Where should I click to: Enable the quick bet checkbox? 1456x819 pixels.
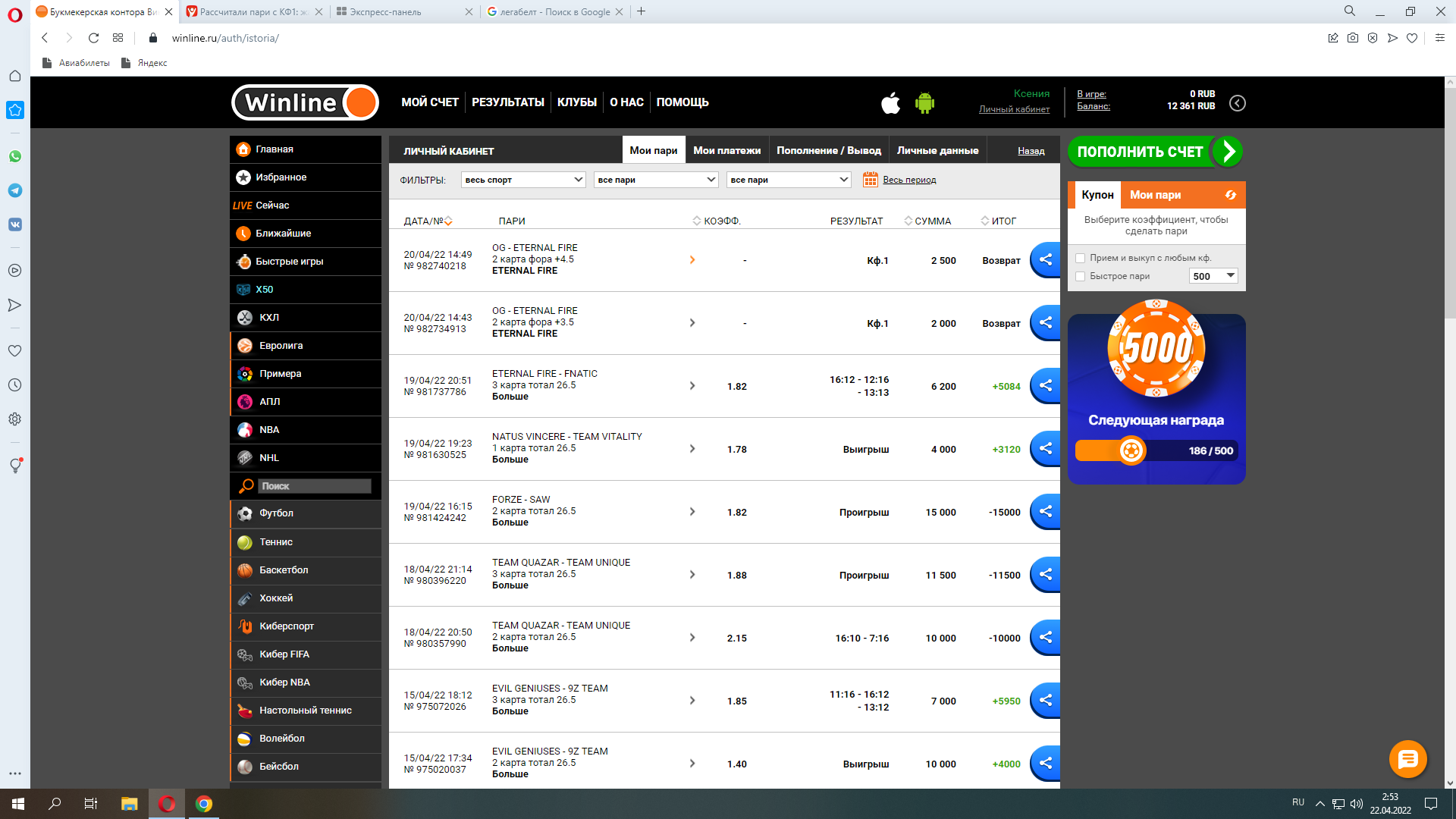click(x=1080, y=276)
